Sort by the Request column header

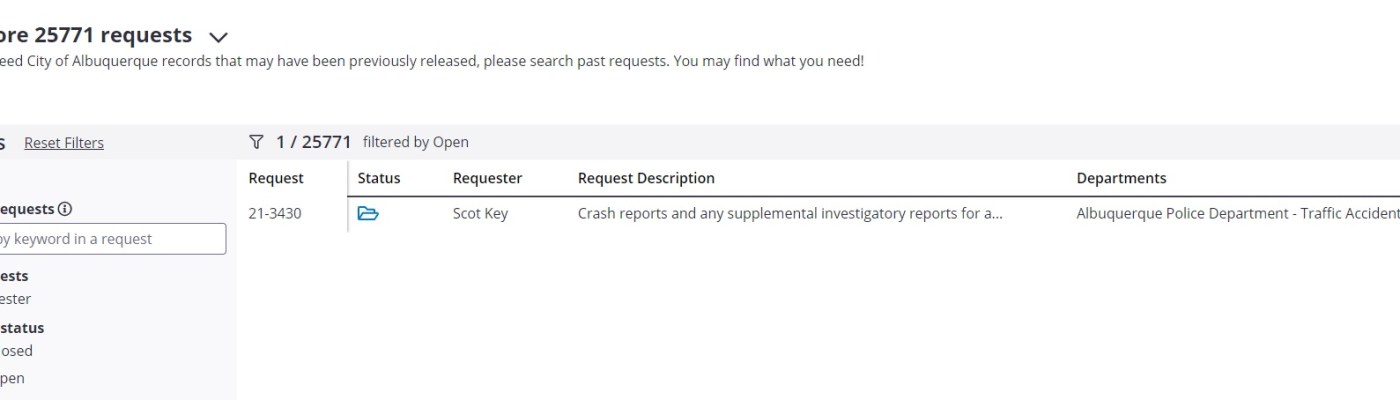click(276, 178)
